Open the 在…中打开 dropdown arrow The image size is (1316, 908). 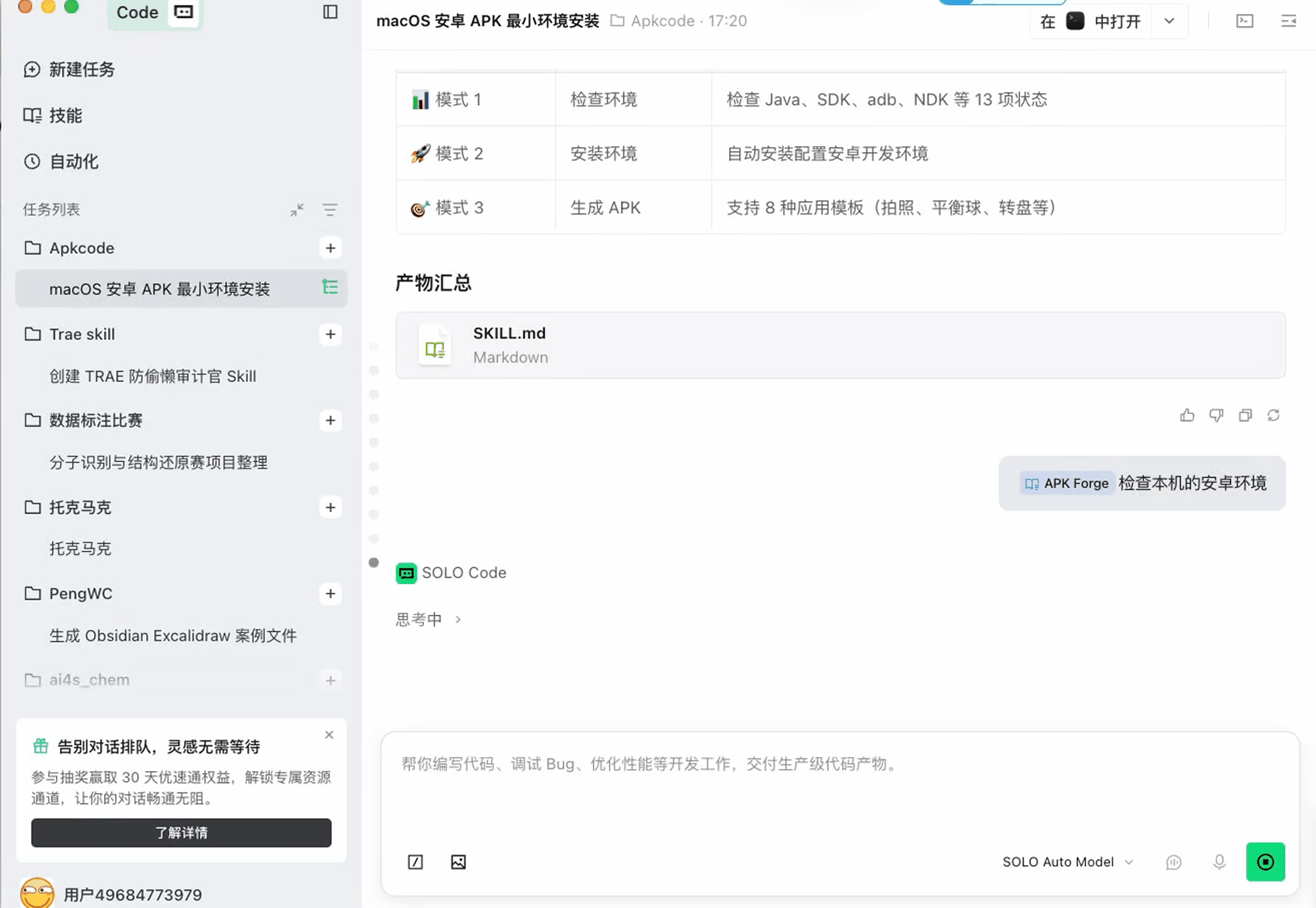click(1169, 21)
